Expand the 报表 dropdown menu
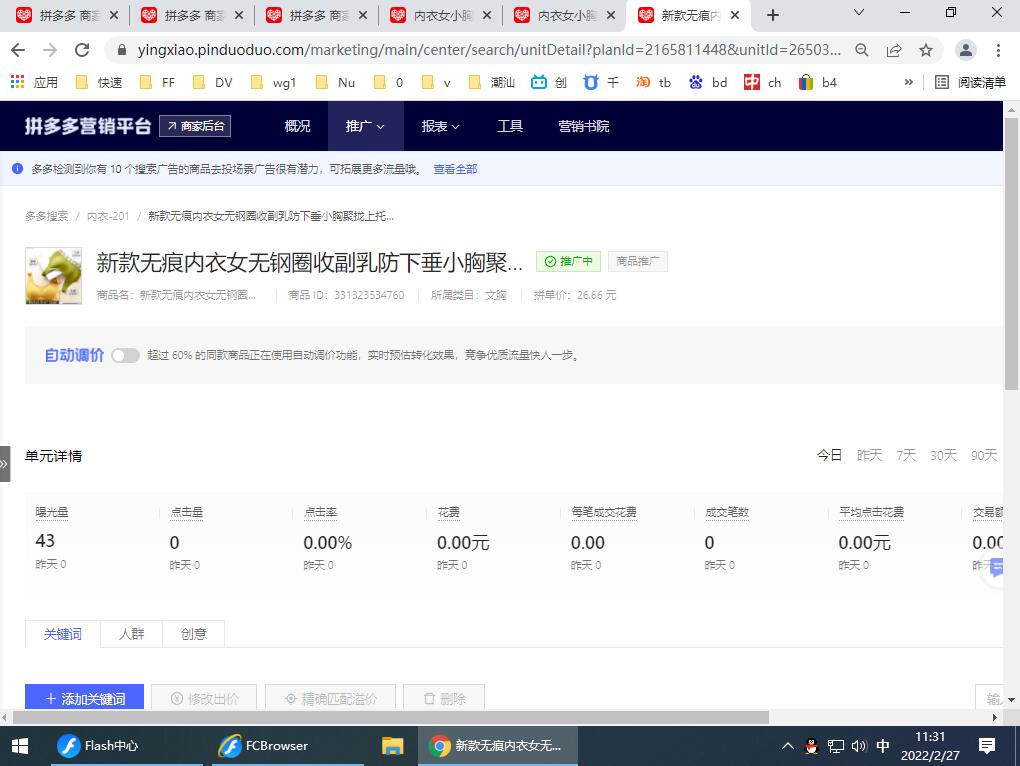This screenshot has height=766, width=1020. point(440,126)
